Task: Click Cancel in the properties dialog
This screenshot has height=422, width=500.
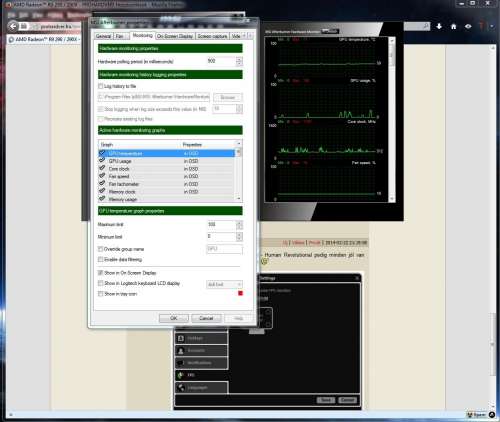Action: point(206,318)
